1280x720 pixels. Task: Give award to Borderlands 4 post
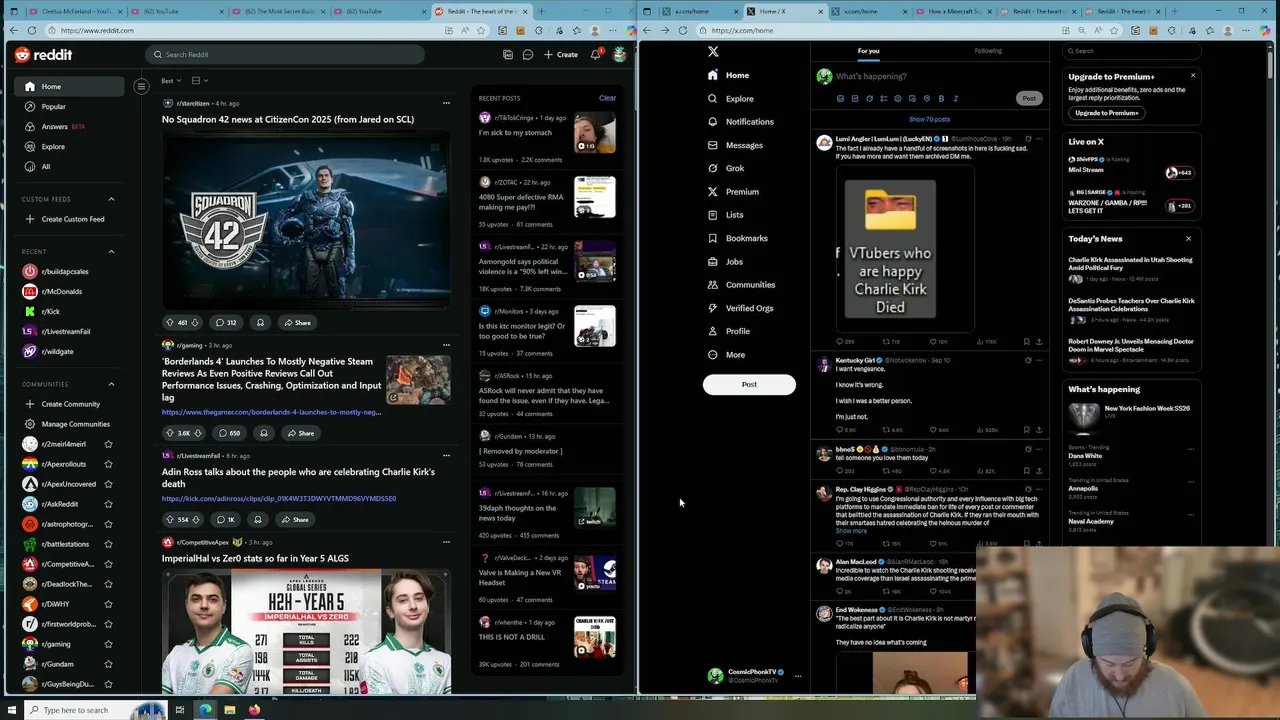click(264, 433)
